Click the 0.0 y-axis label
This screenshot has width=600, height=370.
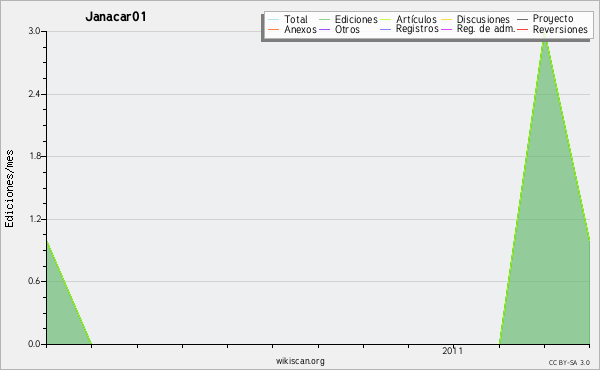coord(34,344)
